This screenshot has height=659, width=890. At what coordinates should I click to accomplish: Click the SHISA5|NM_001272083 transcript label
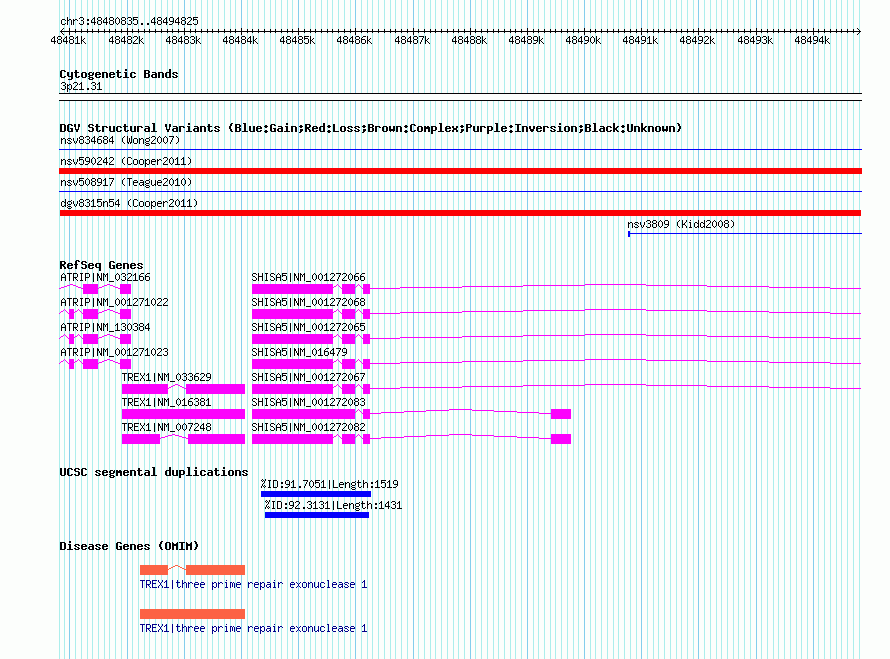click(x=308, y=402)
